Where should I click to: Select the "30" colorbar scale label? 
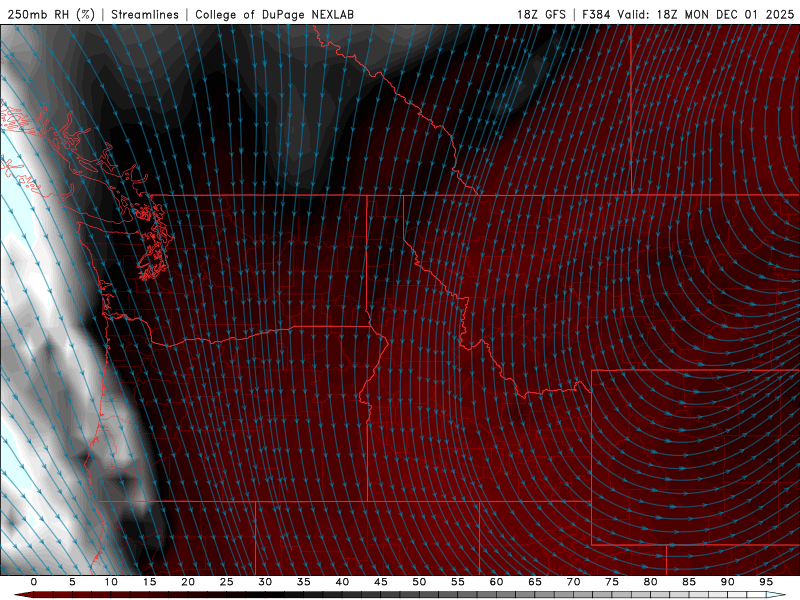point(265,582)
